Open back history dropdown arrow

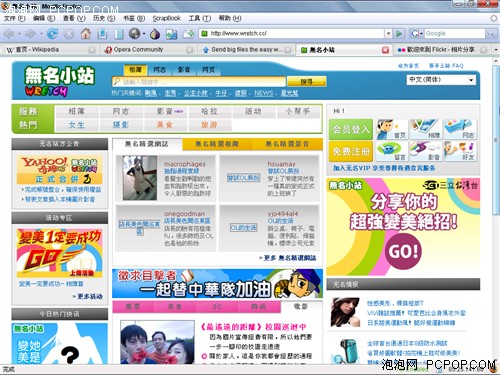(19, 34)
